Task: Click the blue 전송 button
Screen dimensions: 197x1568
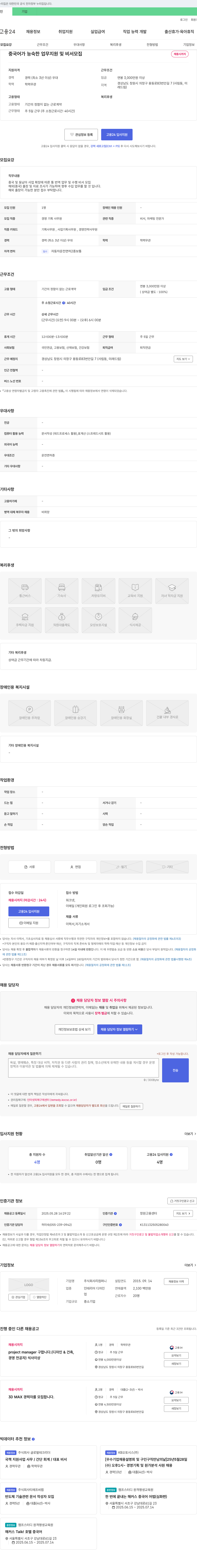Action: pyautogui.click(x=175, y=1070)
